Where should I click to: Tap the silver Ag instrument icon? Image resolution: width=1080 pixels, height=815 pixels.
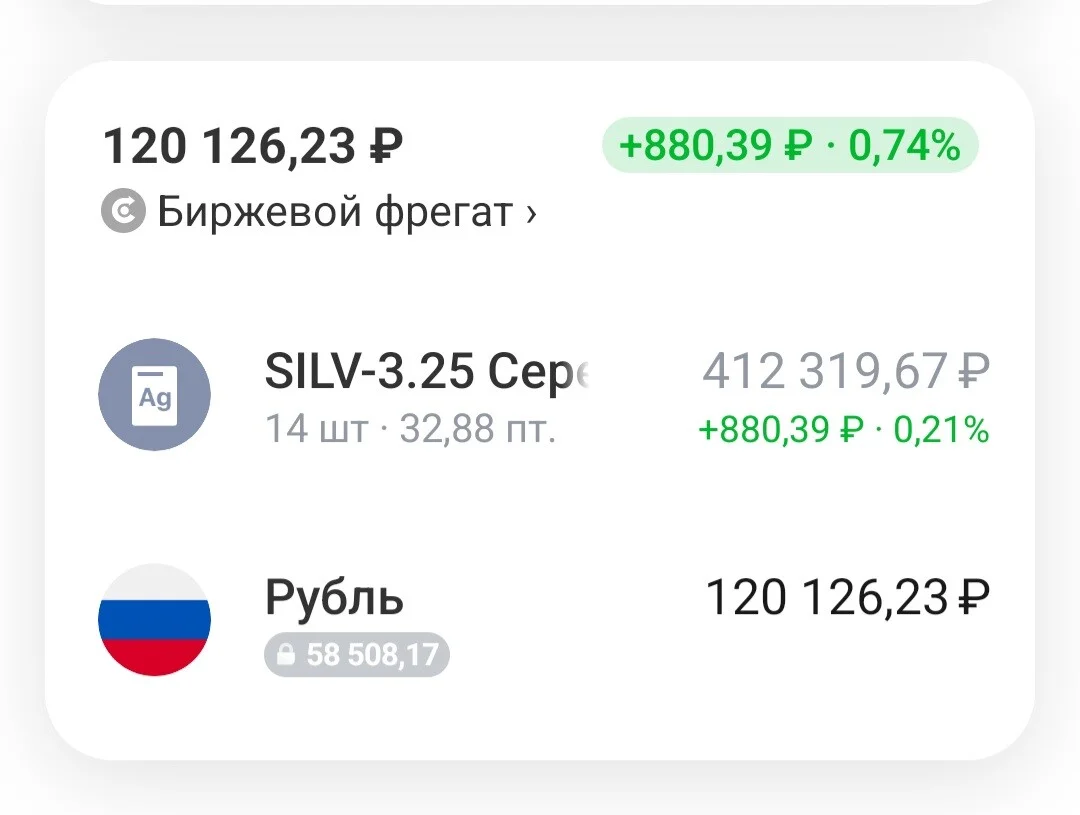[x=154, y=395]
